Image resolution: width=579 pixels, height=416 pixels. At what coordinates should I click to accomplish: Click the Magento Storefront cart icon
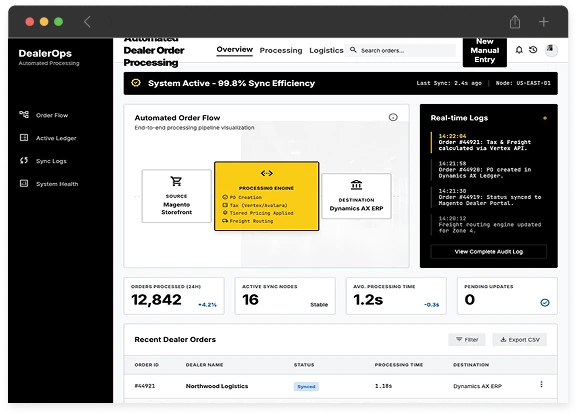point(176,181)
